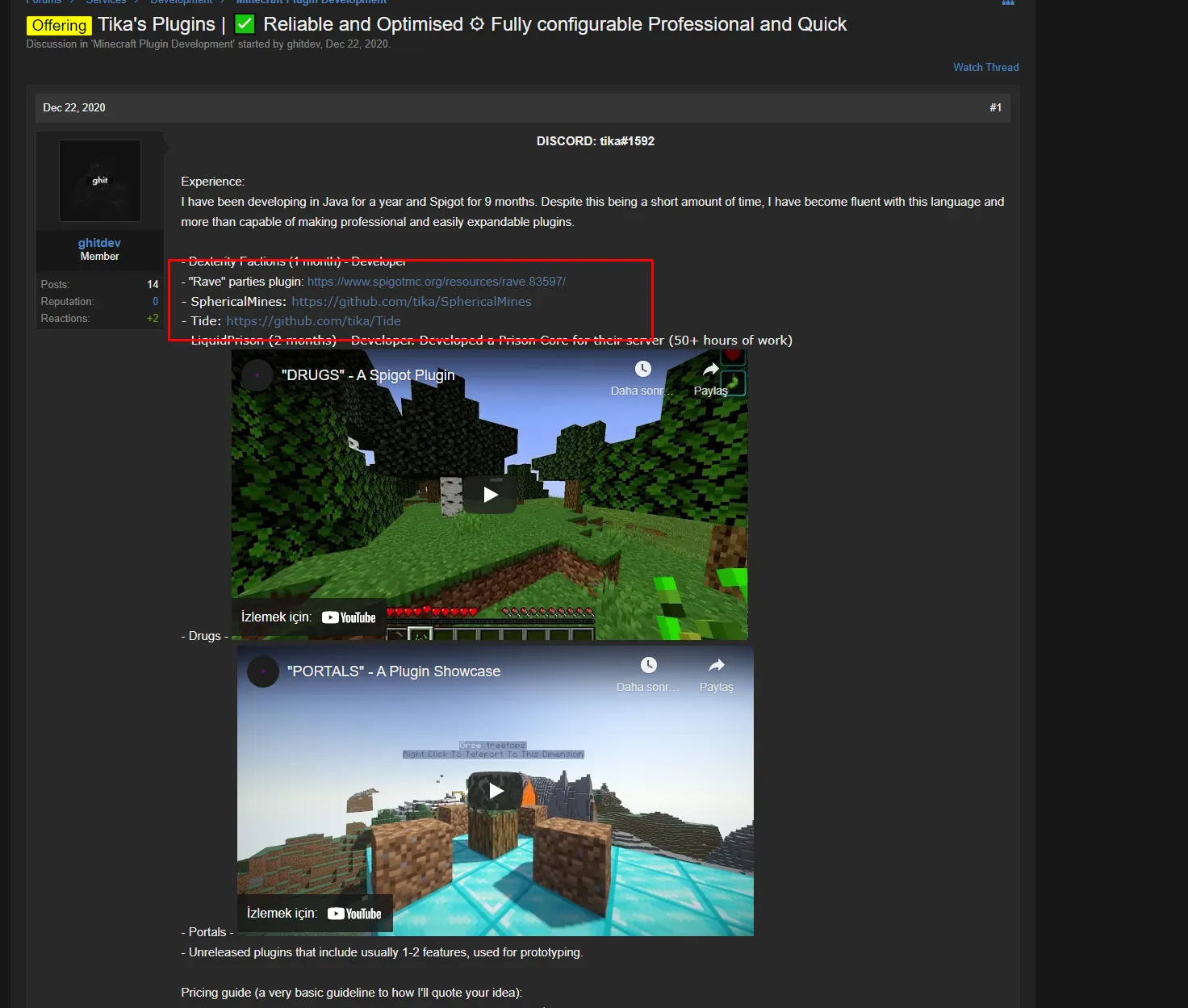Image resolution: width=1188 pixels, height=1008 pixels.
Task: Click YouTube logo on DRUGS video
Action: tap(349, 617)
